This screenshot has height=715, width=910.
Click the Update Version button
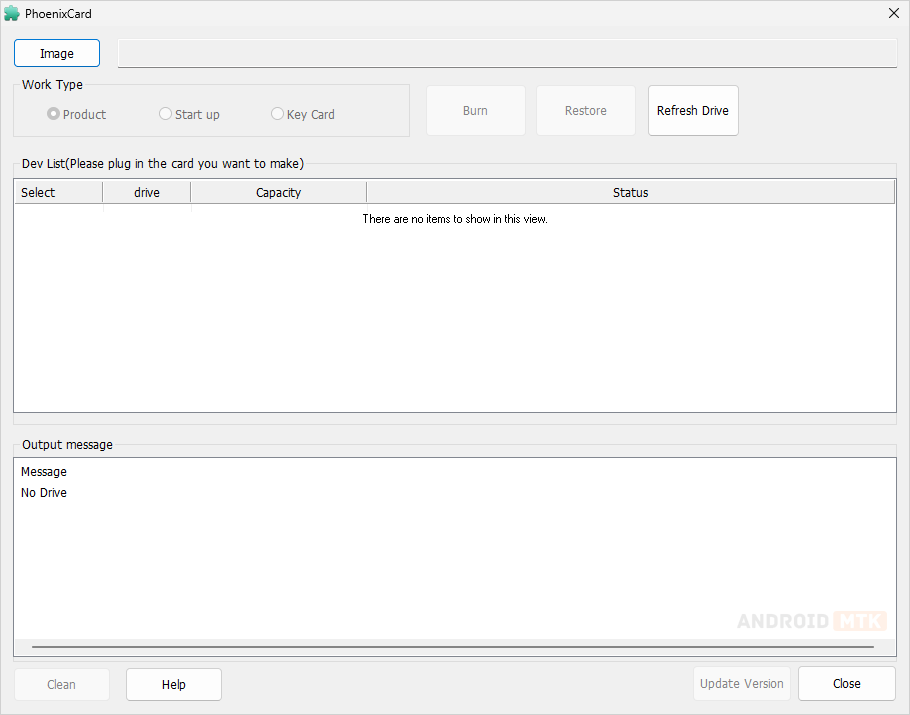[x=742, y=684]
